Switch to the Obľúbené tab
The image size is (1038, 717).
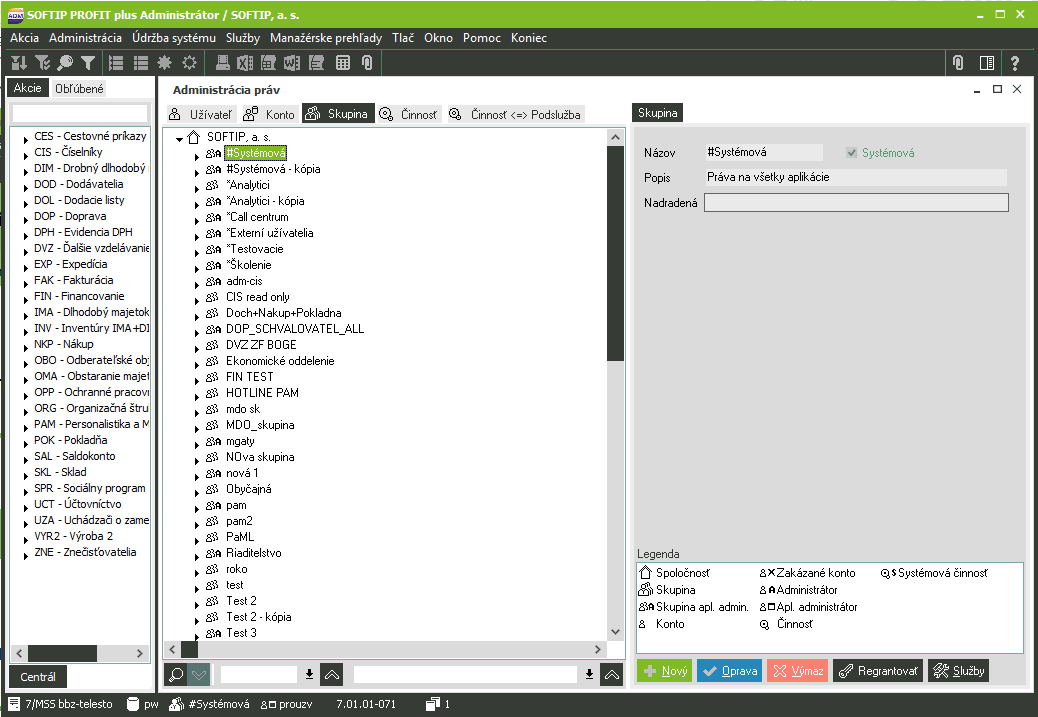click(79, 88)
